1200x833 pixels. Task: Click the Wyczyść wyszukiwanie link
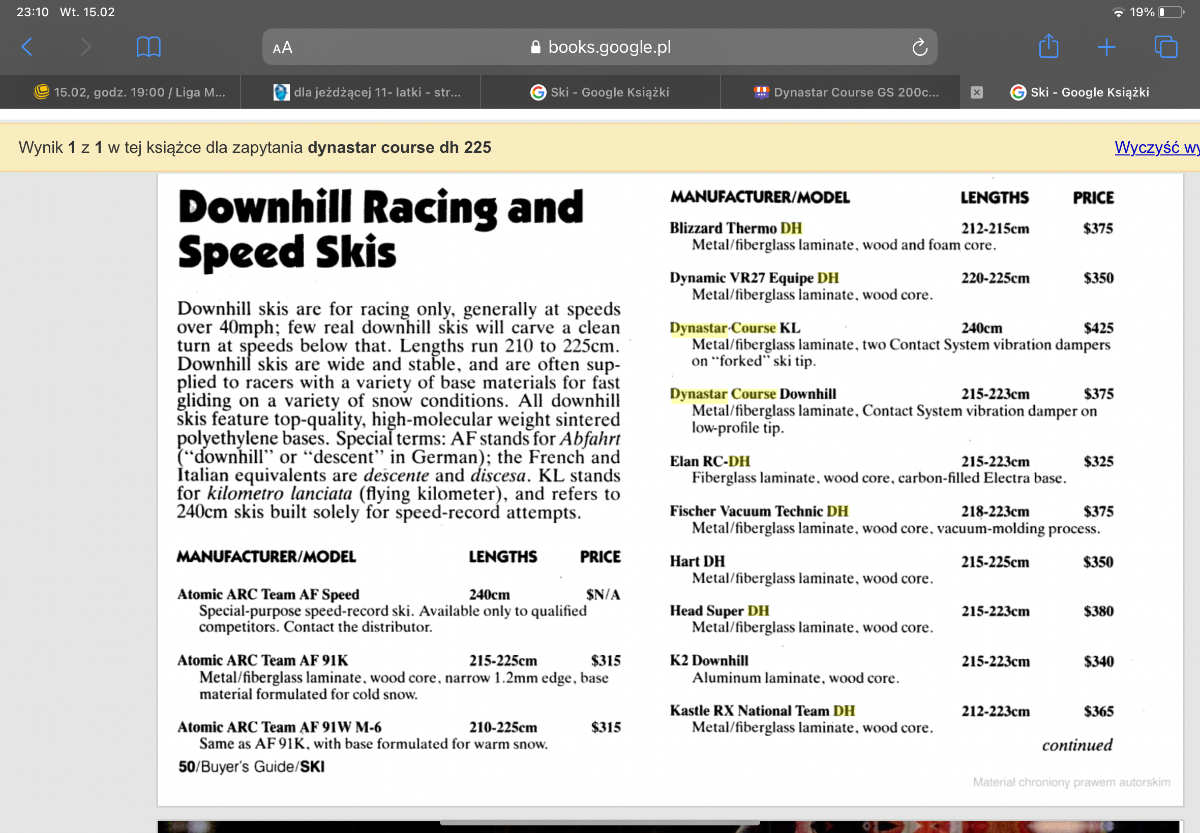[1156, 148]
